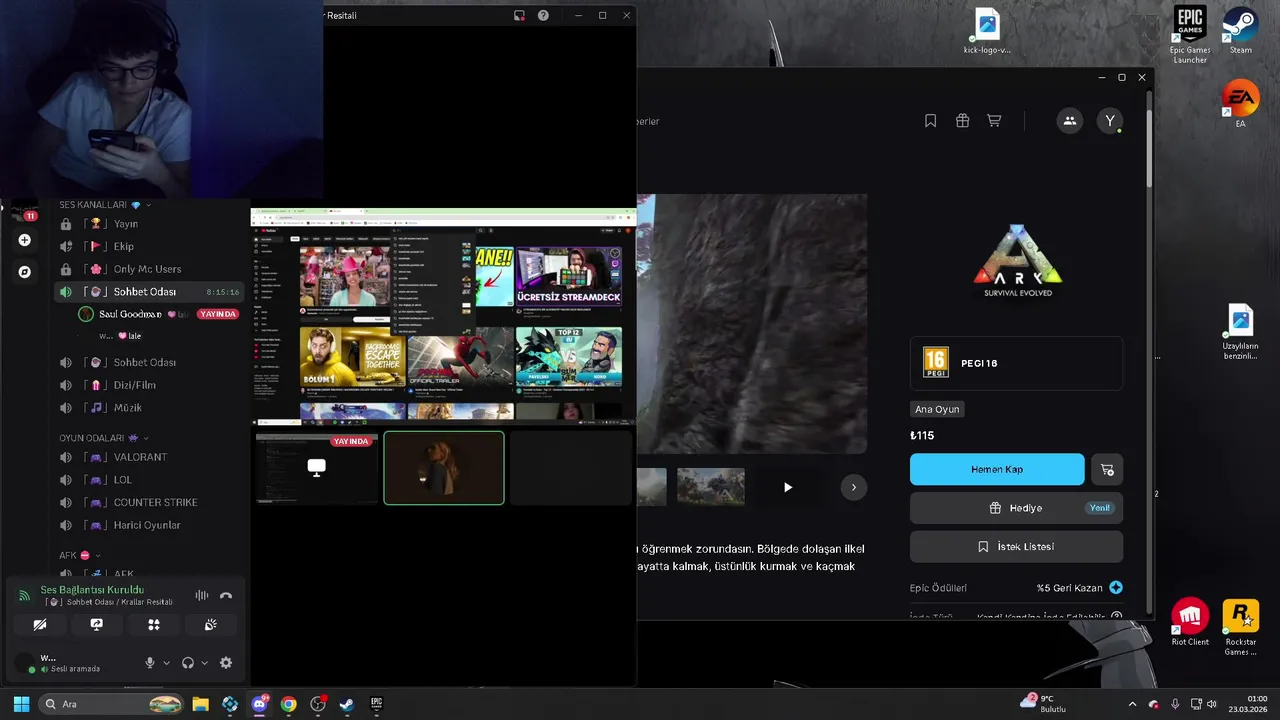Select the green-outlined participant video tile
The width and height of the screenshot is (1280, 720).
click(x=444, y=468)
